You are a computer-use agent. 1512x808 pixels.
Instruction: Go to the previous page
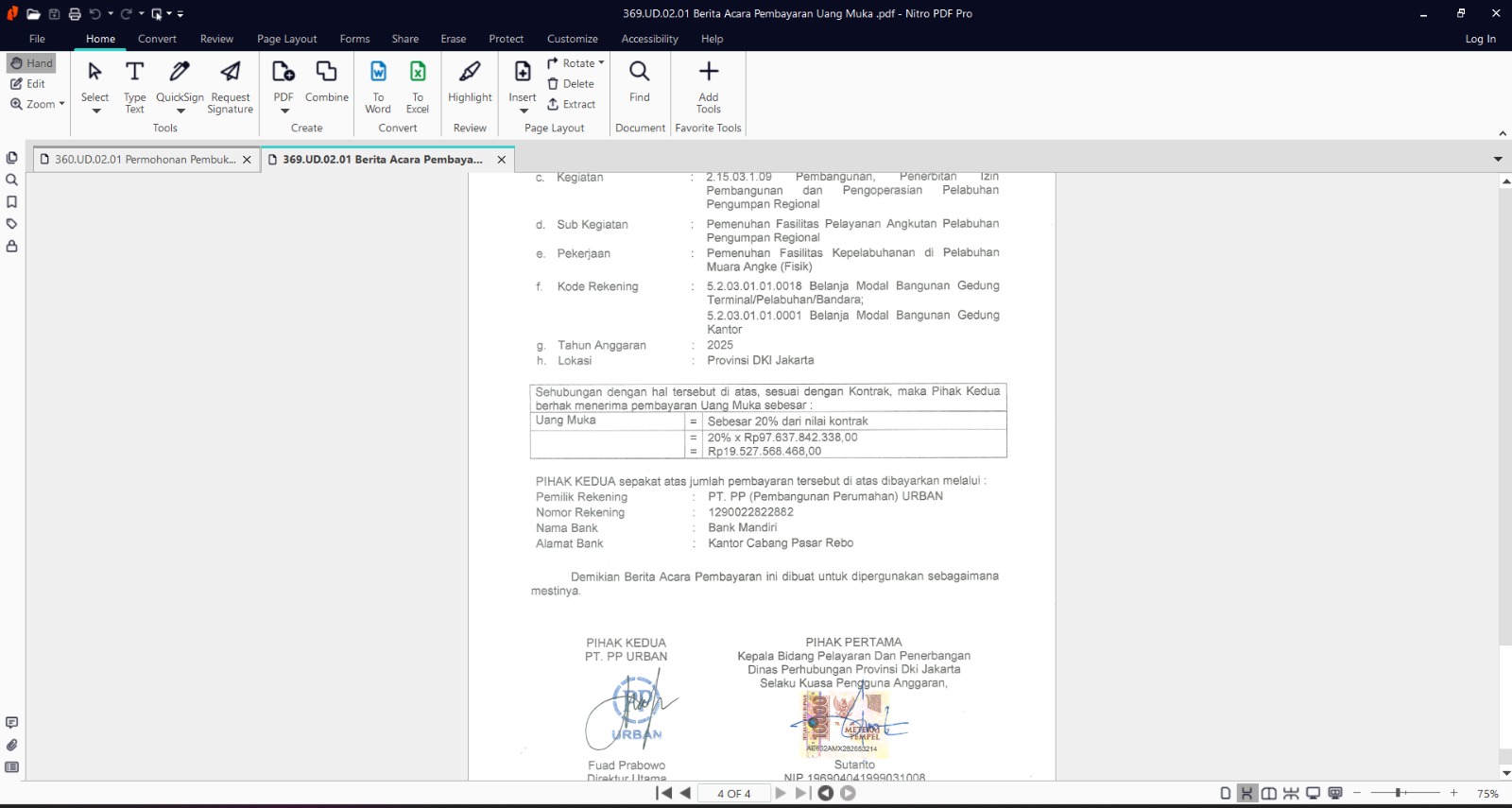click(685, 794)
